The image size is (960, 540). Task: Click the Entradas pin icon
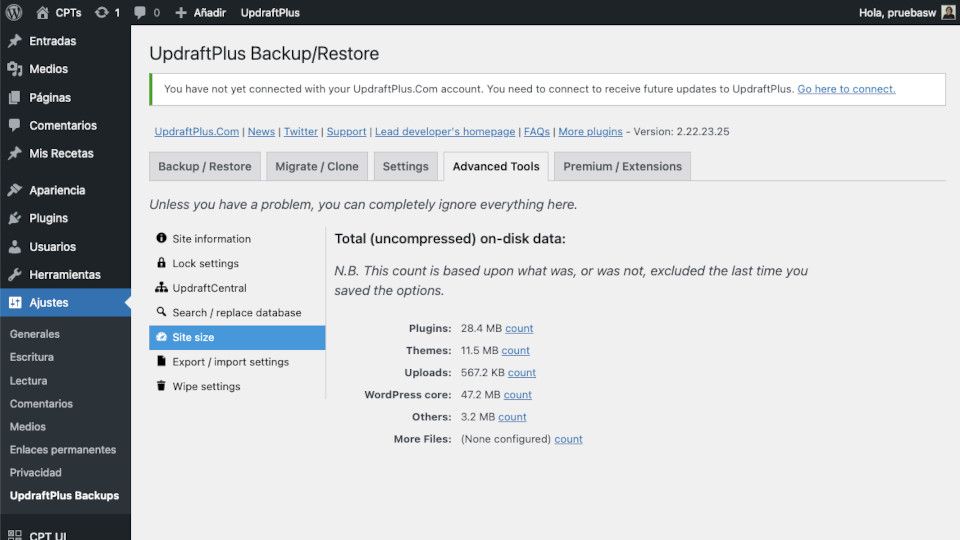[15, 41]
